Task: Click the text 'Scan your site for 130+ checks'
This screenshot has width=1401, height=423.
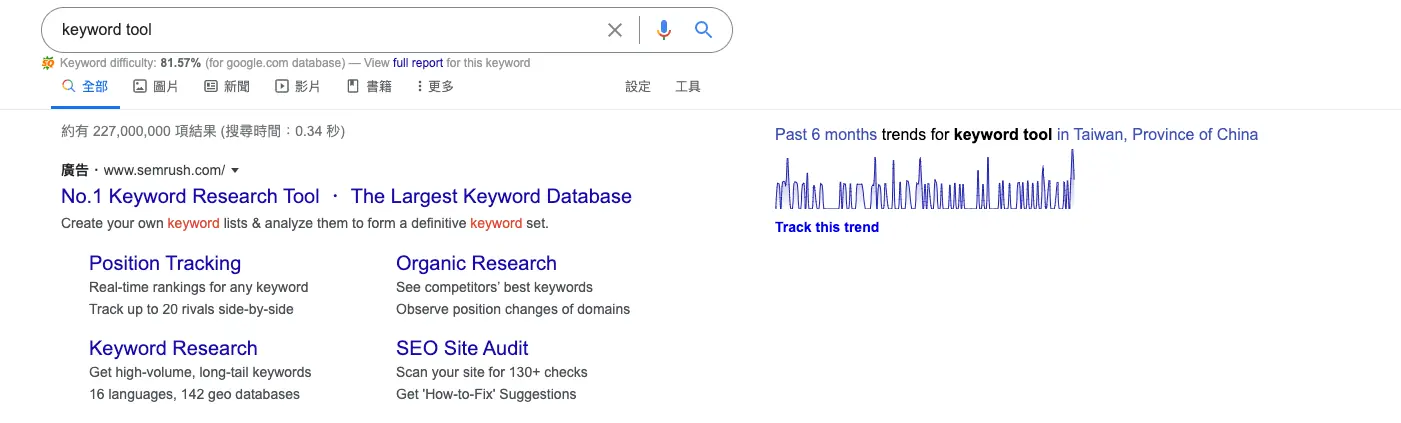Action: click(492, 372)
